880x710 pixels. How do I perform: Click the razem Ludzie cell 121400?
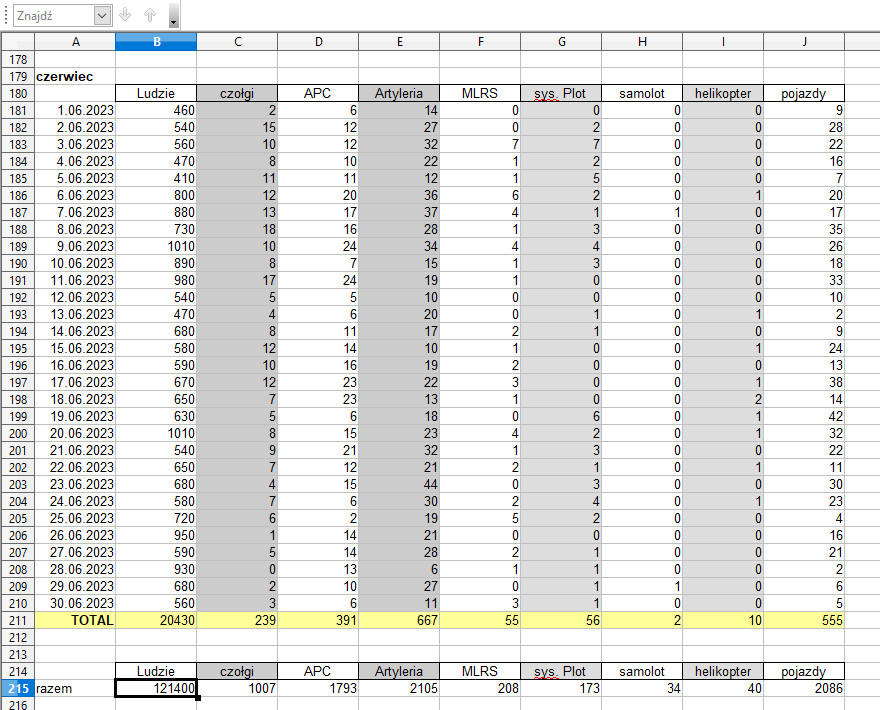(x=156, y=688)
